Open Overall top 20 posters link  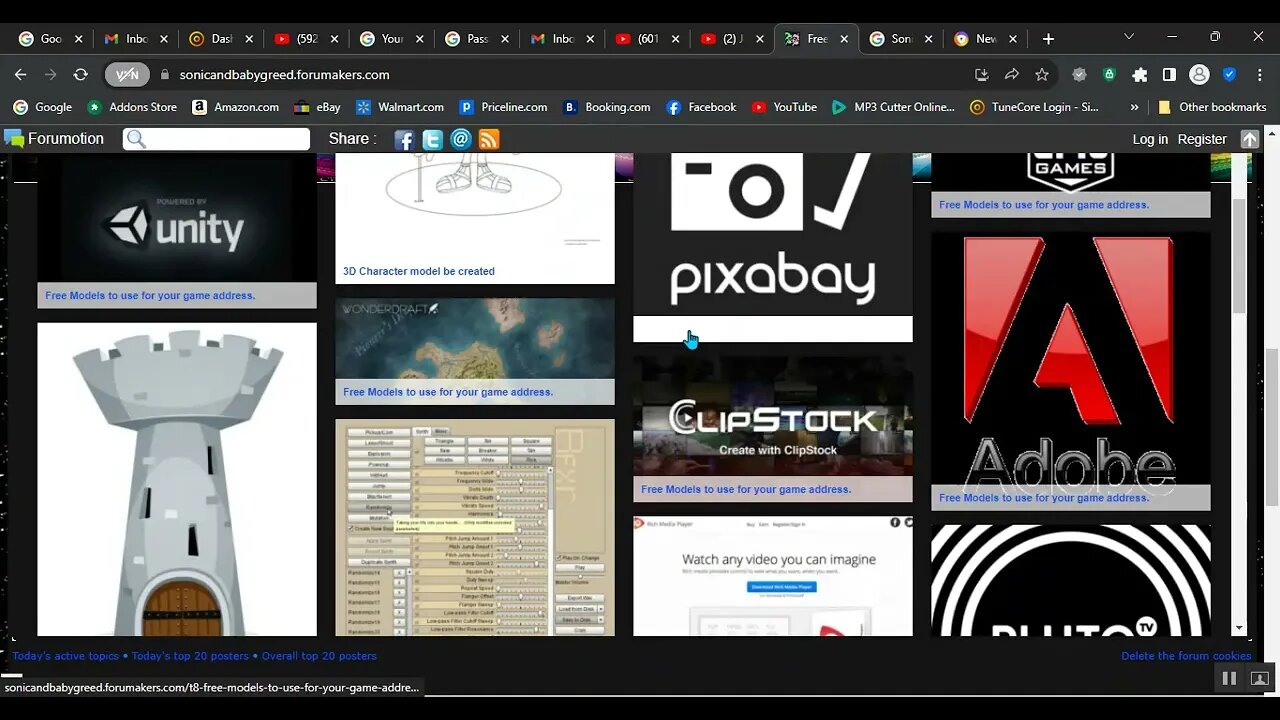(320, 656)
